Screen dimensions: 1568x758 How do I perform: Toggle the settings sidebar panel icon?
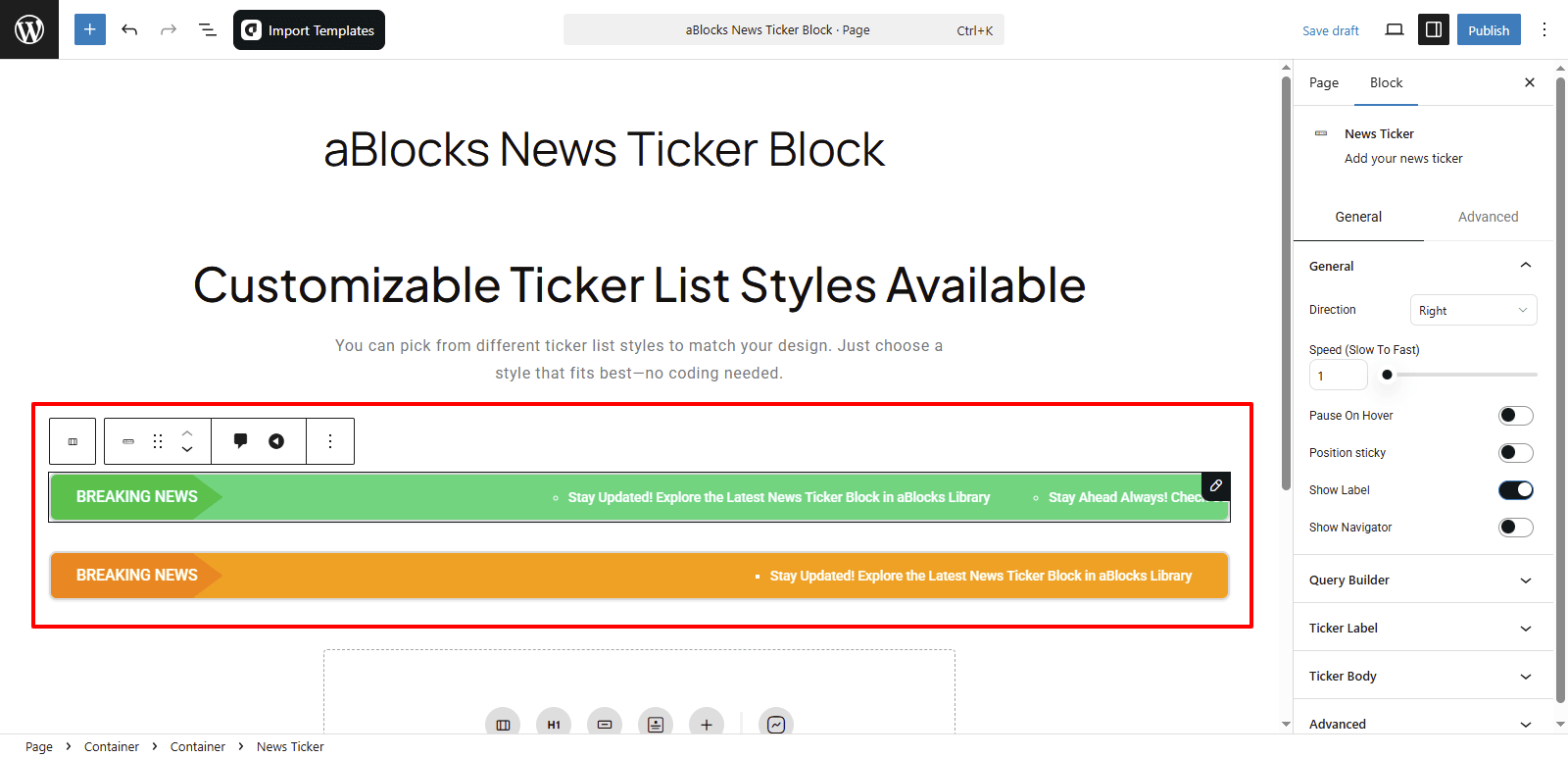[1434, 29]
